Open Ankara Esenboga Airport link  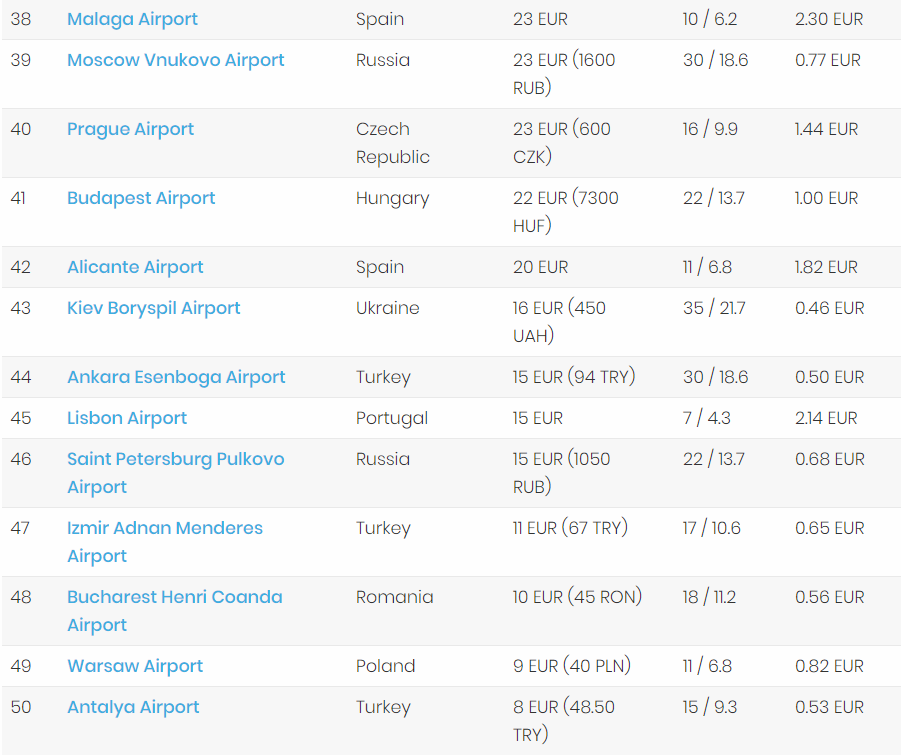click(x=176, y=377)
